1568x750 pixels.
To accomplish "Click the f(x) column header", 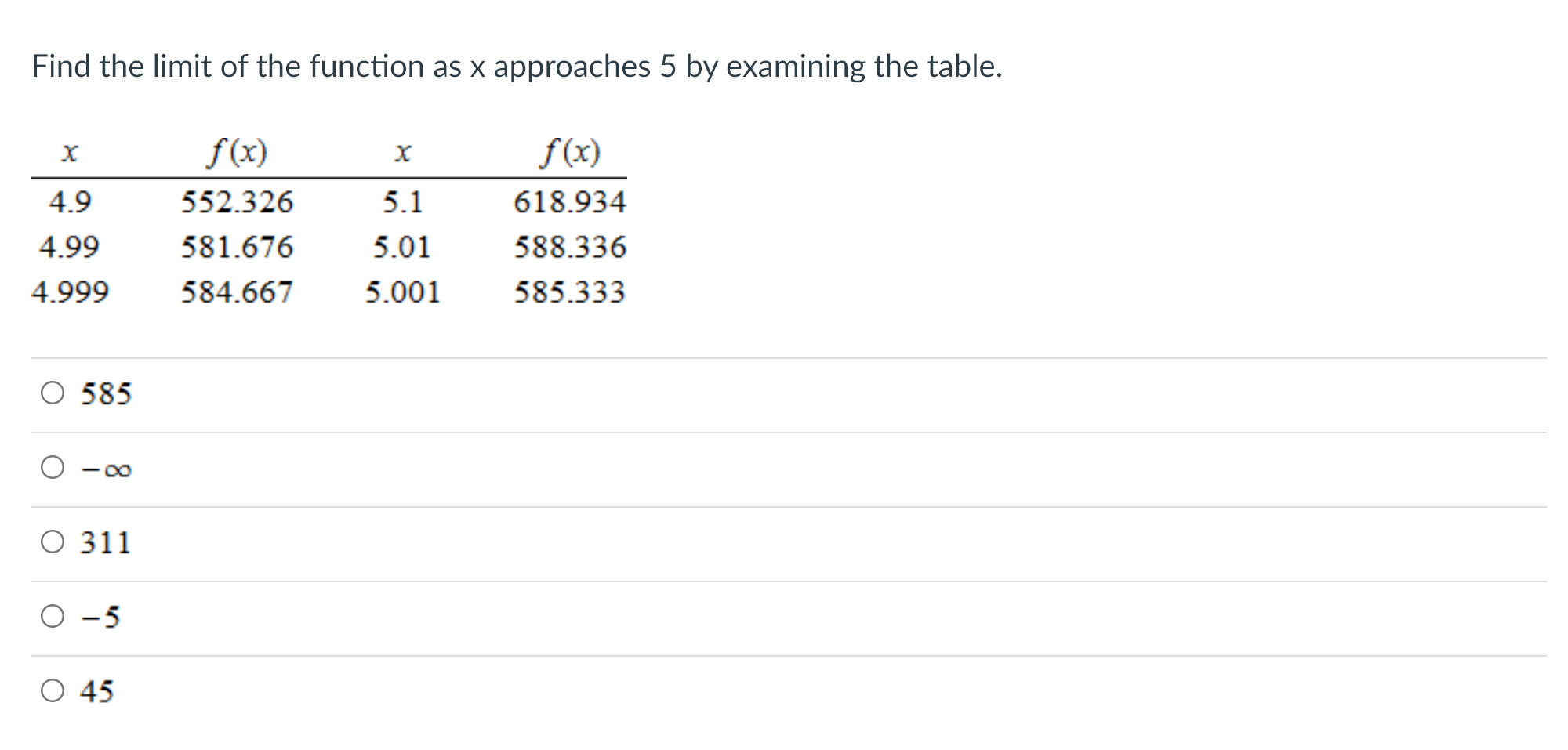I will tap(237, 154).
